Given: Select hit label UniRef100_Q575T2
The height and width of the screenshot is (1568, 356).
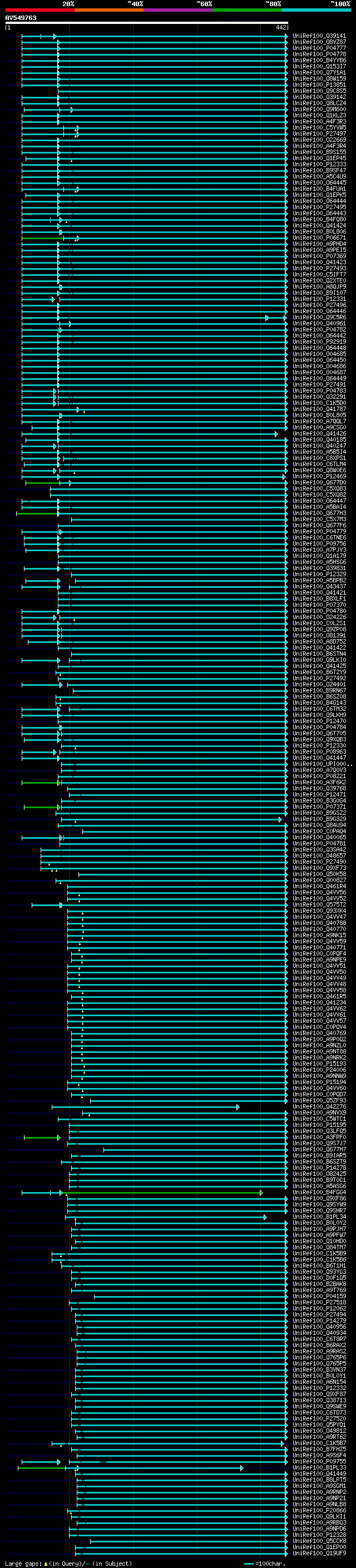Looking at the screenshot, I should click(x=319, y=904).
